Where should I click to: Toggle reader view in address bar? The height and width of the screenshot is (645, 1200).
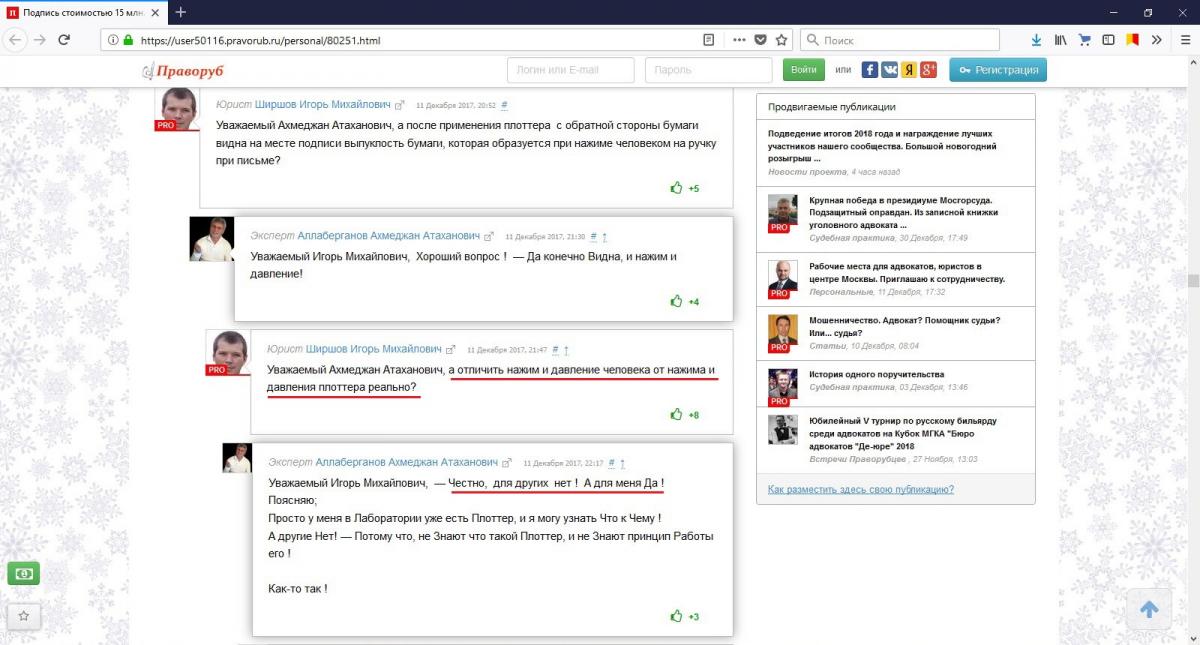point(709,40)
